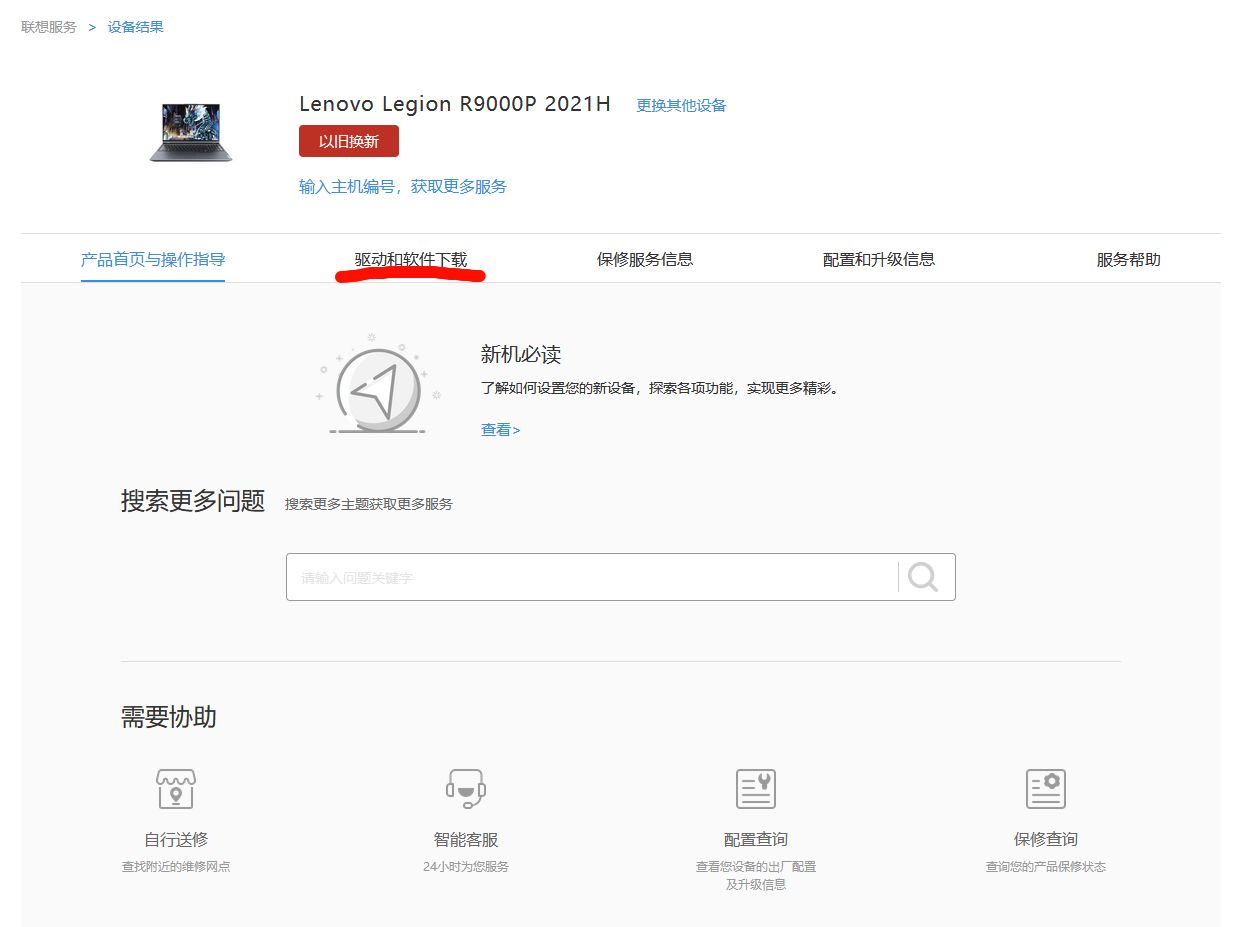
Task: Click the 需要协助 heading
Action: [x=169, y=717]
